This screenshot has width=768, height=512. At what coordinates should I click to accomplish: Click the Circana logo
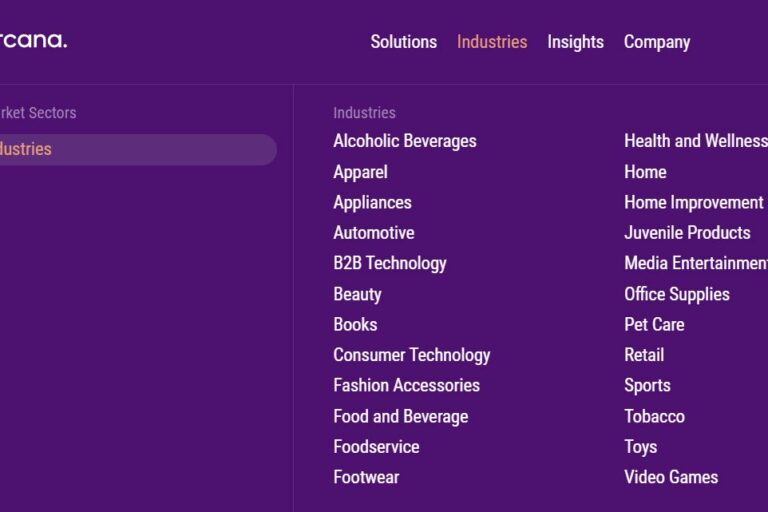(x=33, y=40)
